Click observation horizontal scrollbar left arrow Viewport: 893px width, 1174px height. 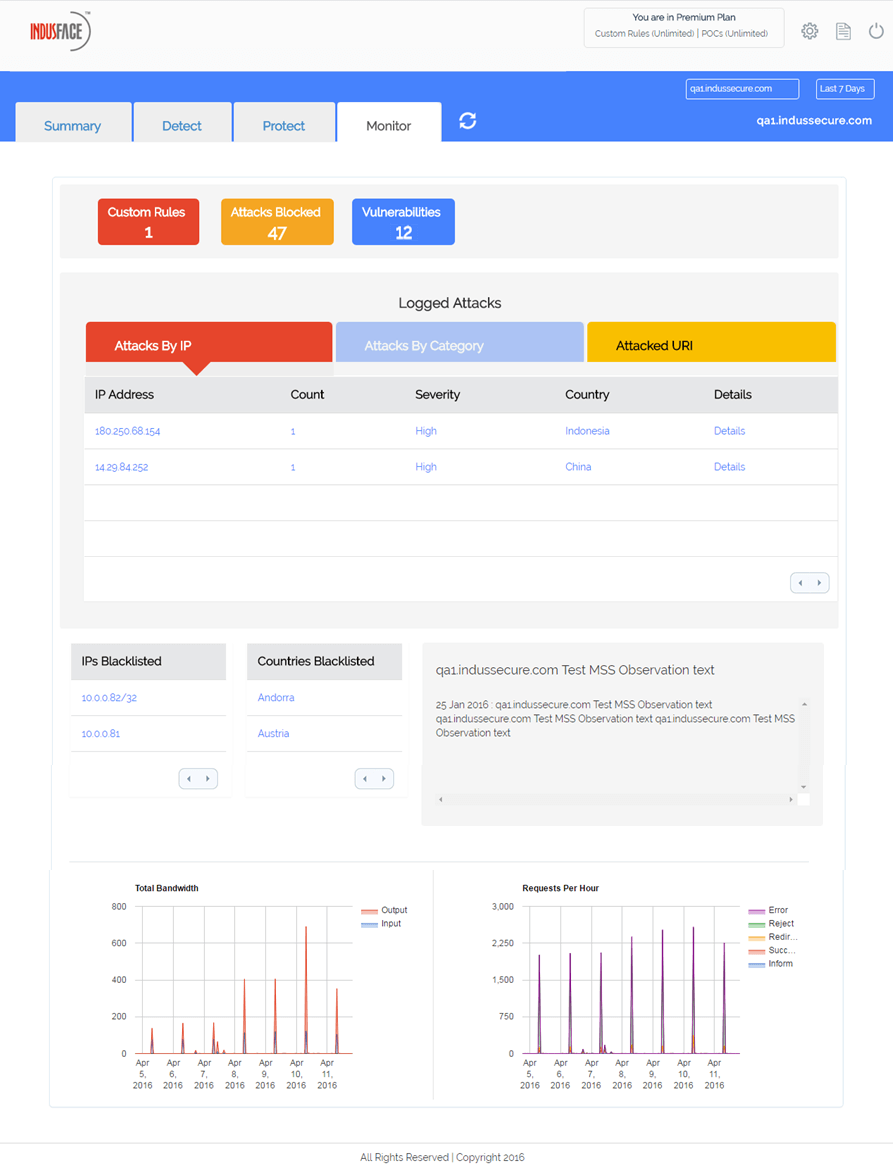point(441,800)
